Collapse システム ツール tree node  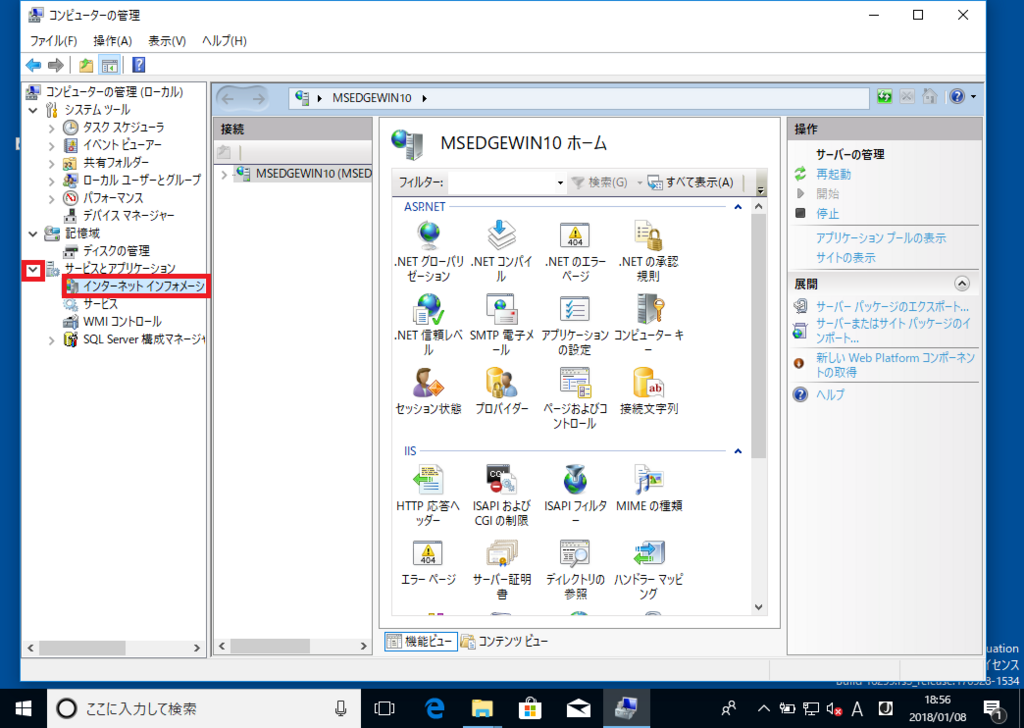(x=33, y=110)
